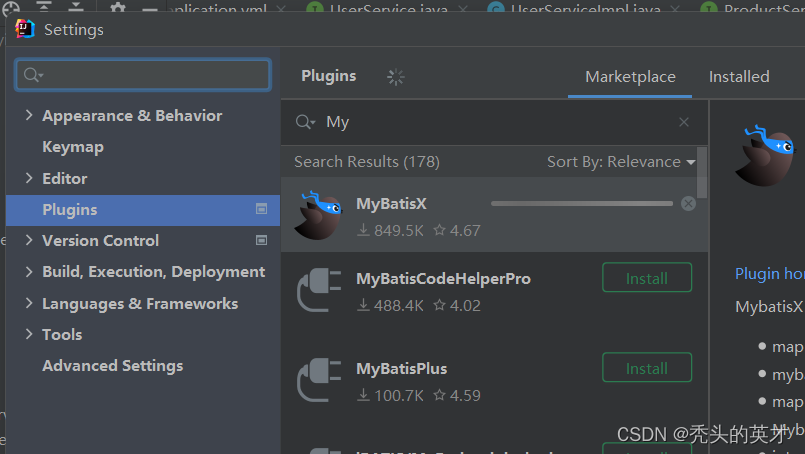Focus the plugin search field containing My

tap(494, 122)
